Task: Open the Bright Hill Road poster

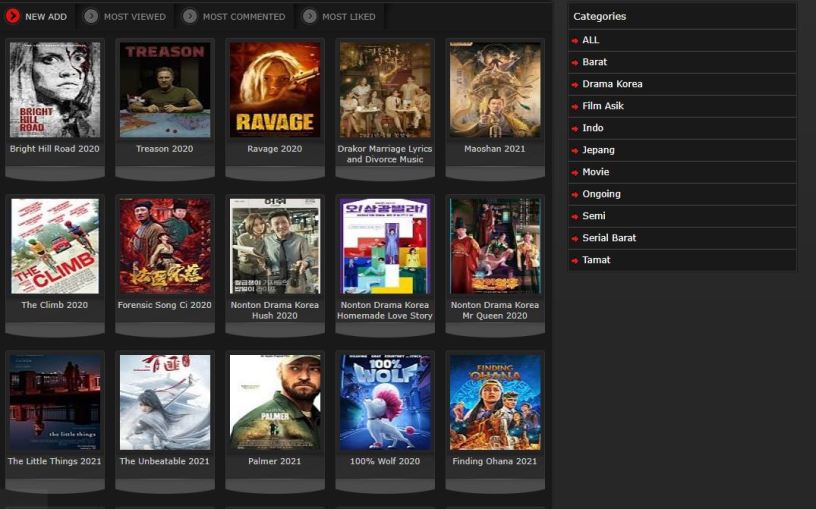Action: (x=55, y=90)
